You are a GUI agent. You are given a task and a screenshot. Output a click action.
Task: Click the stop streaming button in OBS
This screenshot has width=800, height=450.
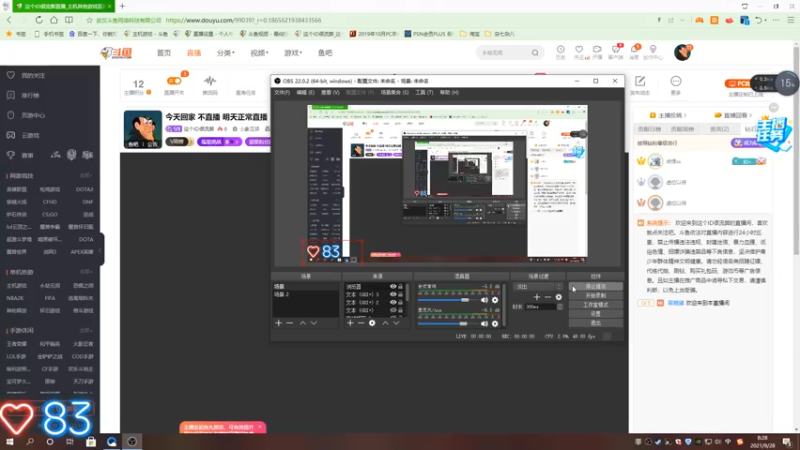[595, 287]
